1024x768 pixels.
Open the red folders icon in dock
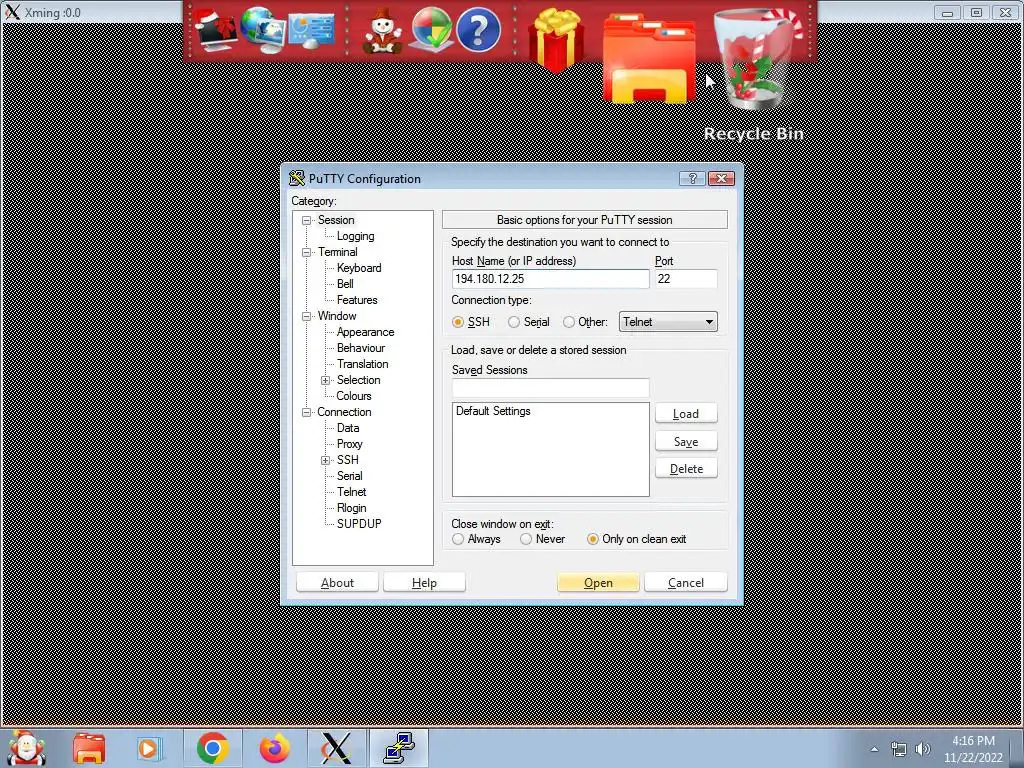click(648, 59)
